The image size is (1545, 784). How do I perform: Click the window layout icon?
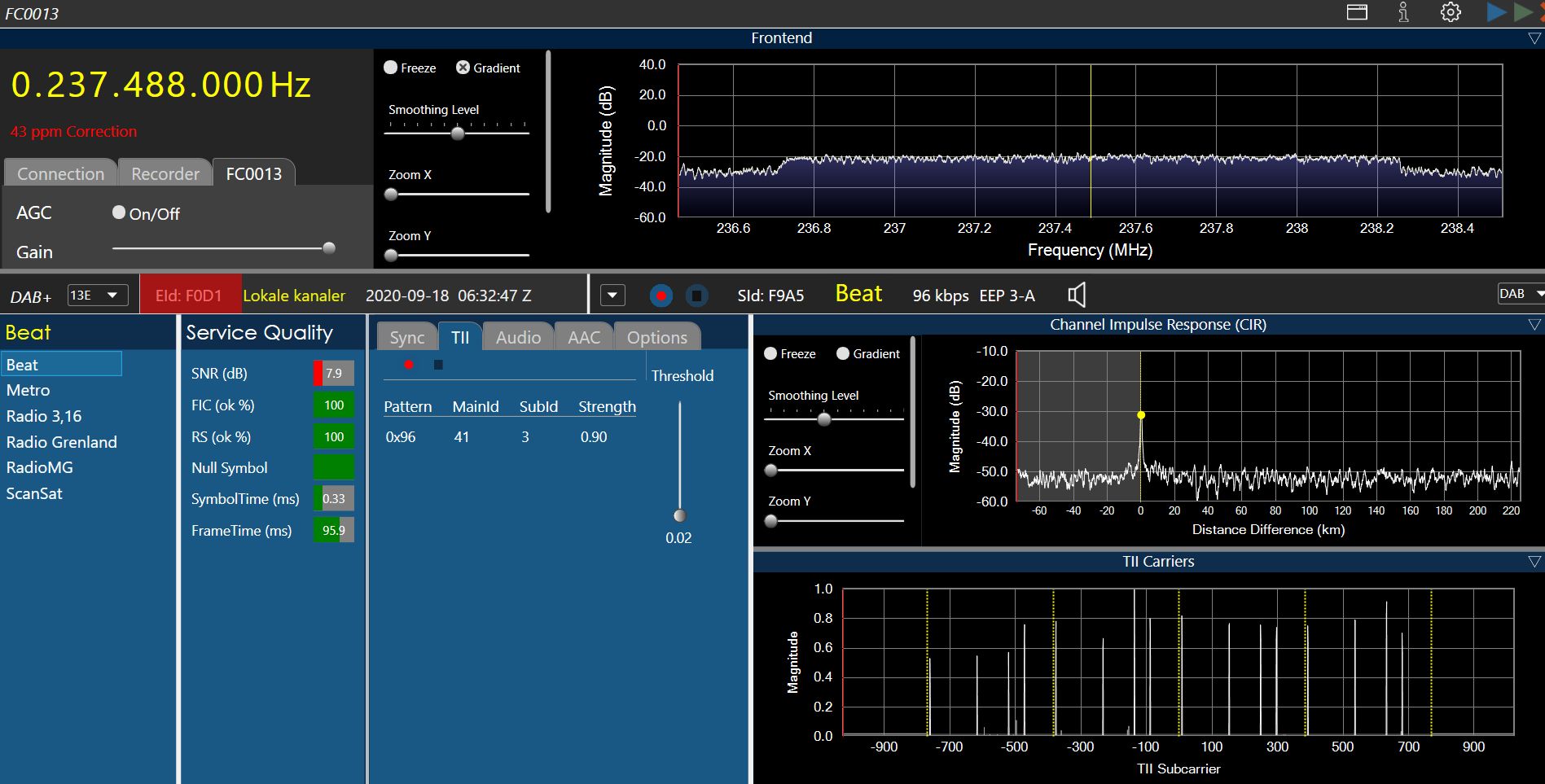pos(1357,12)
